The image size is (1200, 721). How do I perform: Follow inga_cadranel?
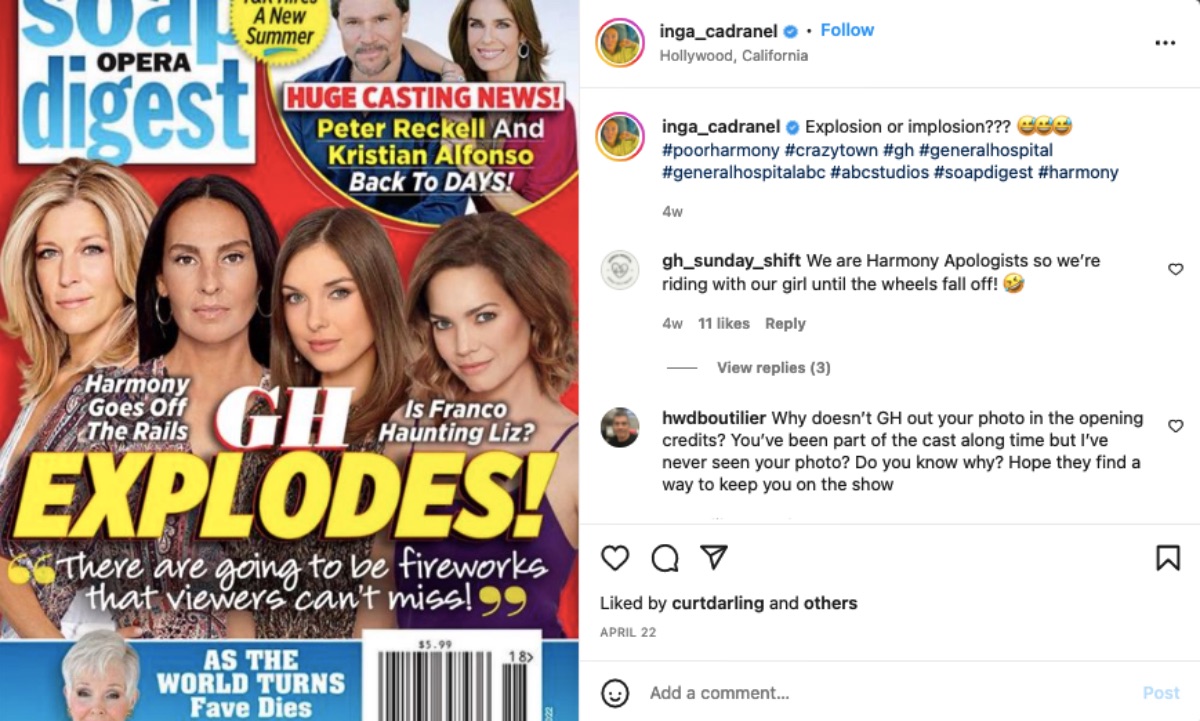click(x=847, y=30)
